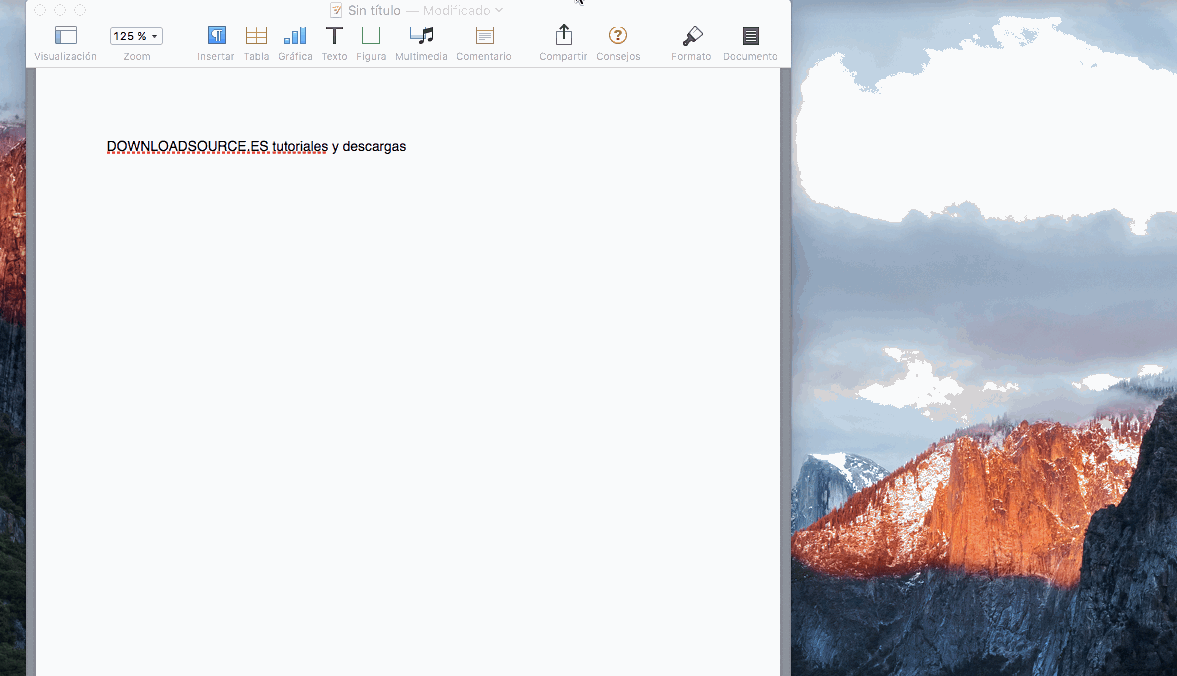Expand the title Modificado chevron menu
The width and height of the screenshot is (1177, 676).
coord(498,11)
